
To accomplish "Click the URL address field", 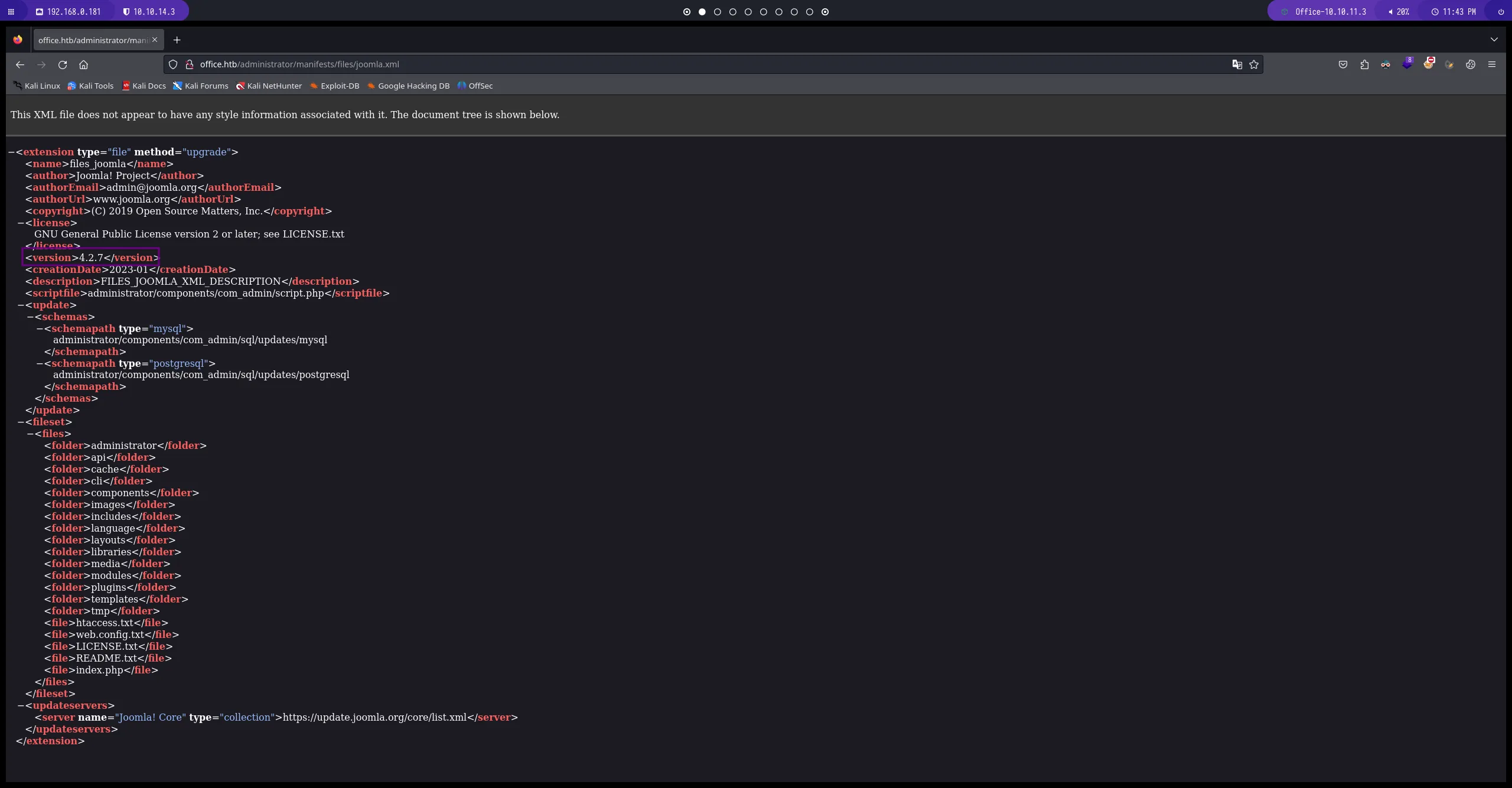I will coord(709,64).
